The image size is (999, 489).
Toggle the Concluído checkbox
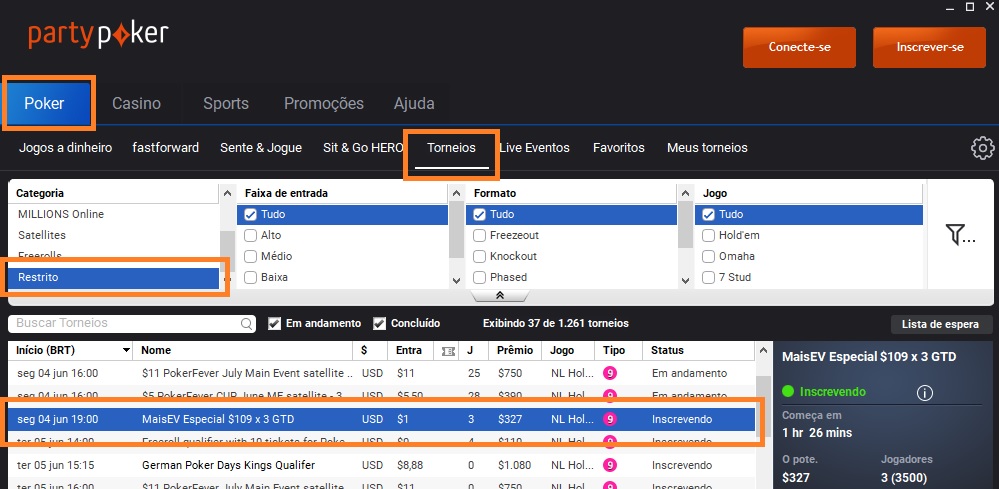tap(379, 323)
